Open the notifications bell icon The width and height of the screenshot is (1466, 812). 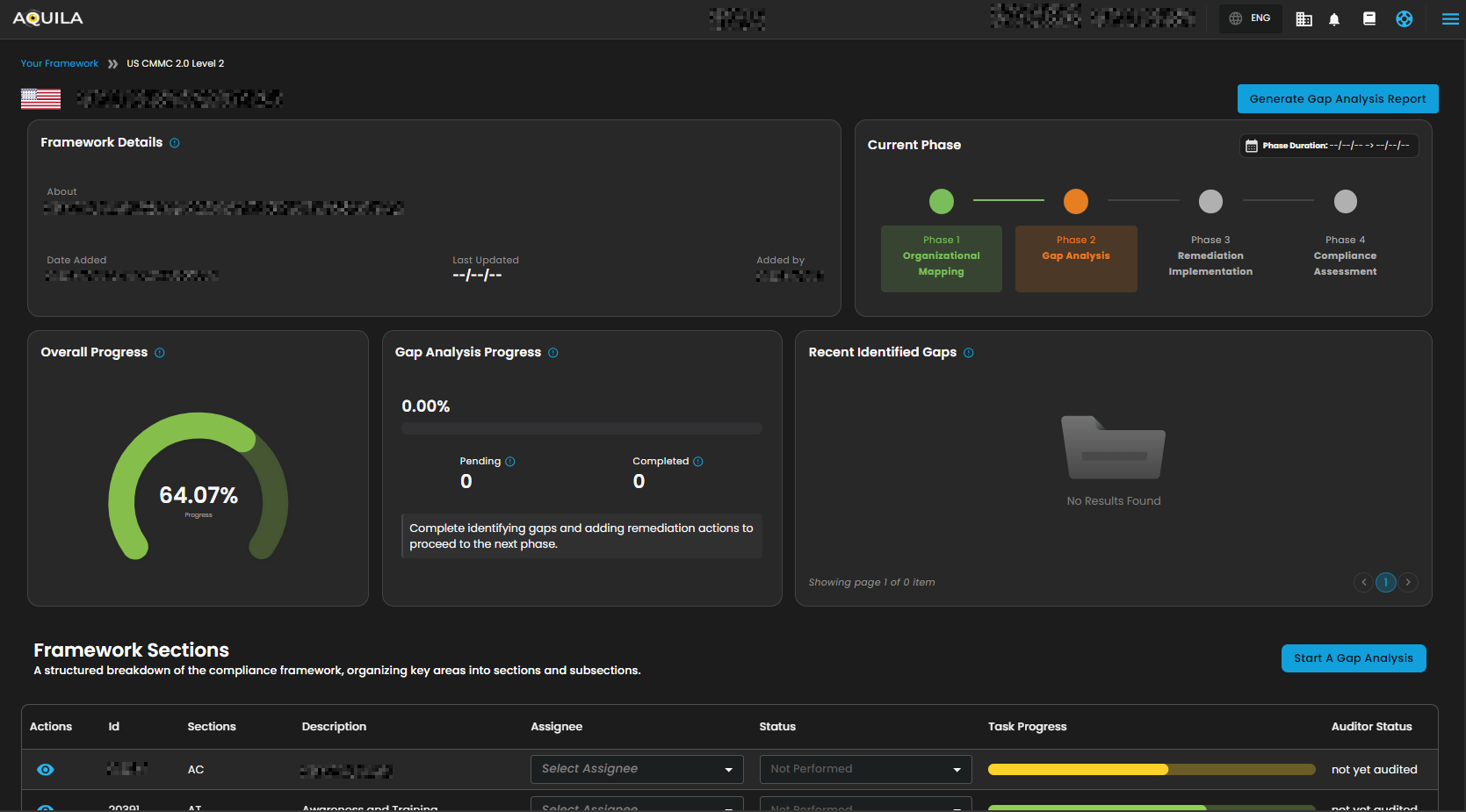click(x=1334, y=19)
